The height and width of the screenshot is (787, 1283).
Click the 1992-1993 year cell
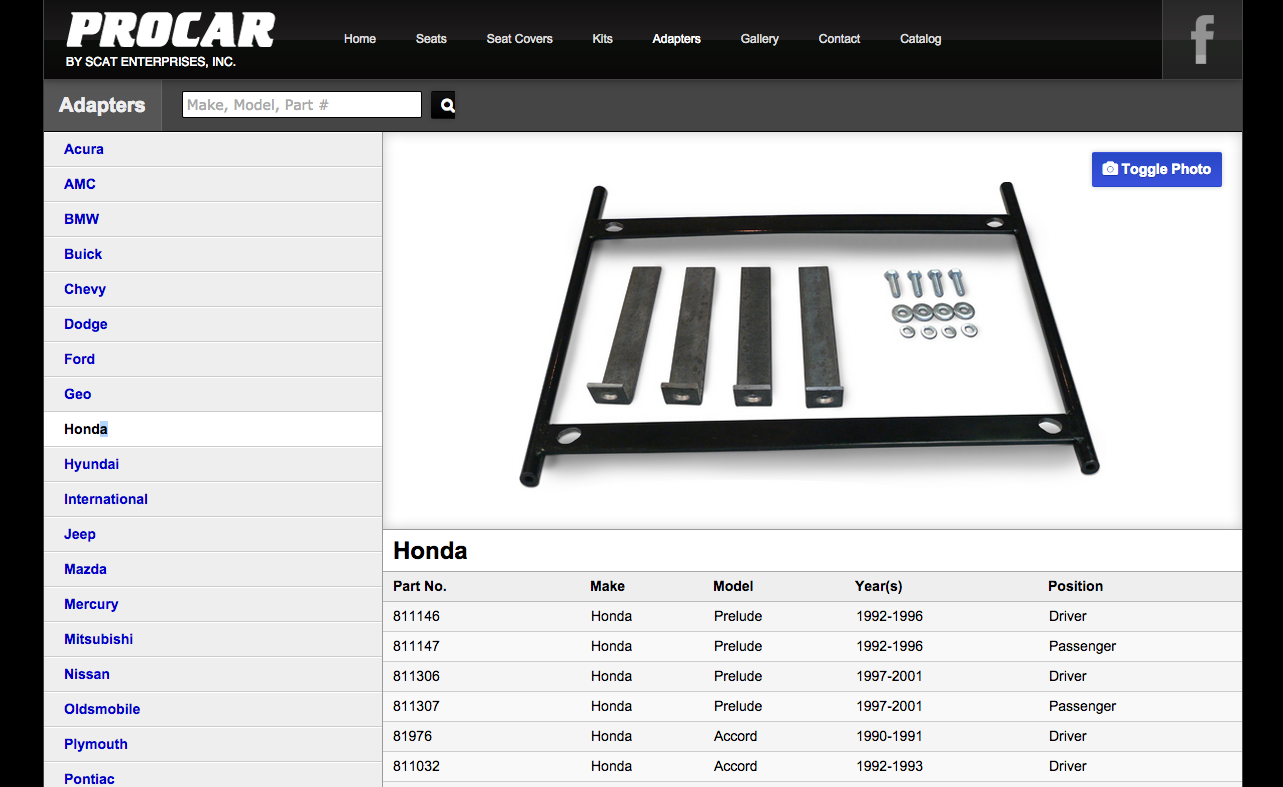[890, 766]
